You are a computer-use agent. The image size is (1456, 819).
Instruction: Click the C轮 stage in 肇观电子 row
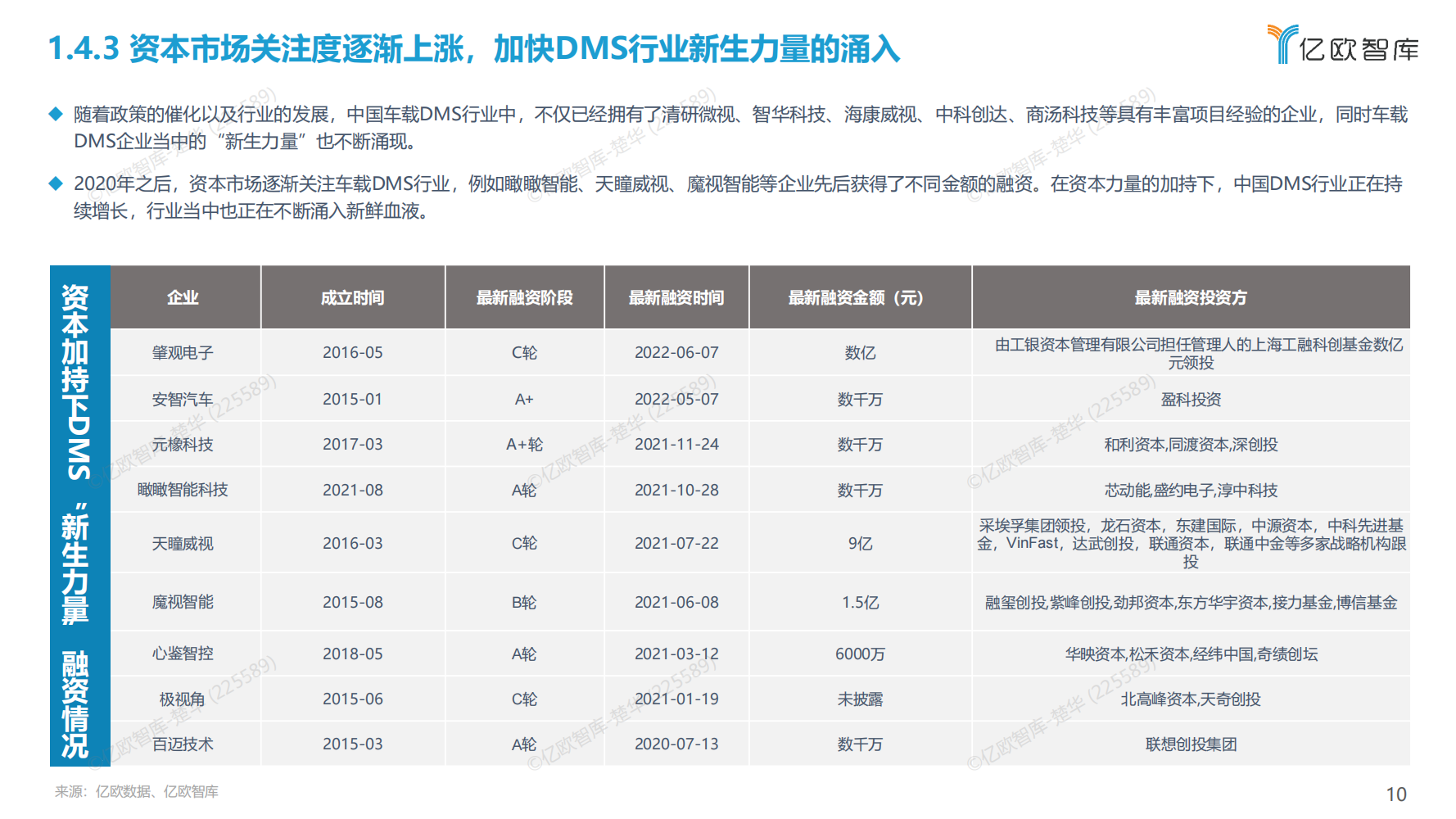(x=524, y=353)
